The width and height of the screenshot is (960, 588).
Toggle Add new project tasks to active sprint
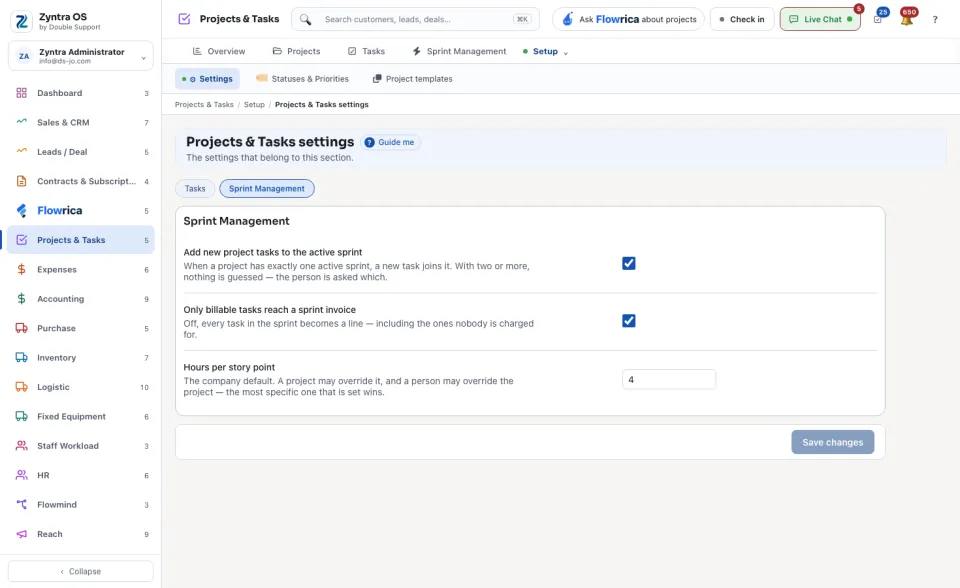click(x=629, y=263)
